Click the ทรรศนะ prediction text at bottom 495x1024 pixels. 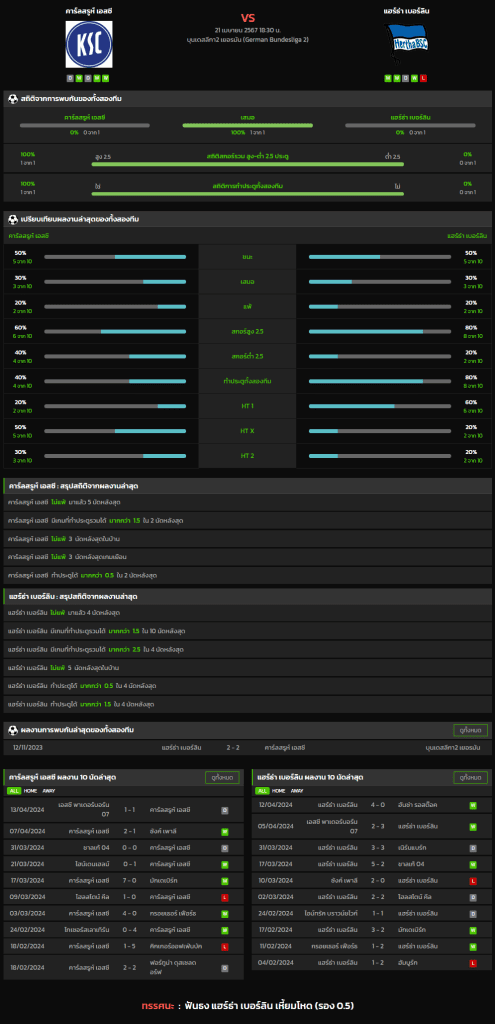tap(248, 1006)
